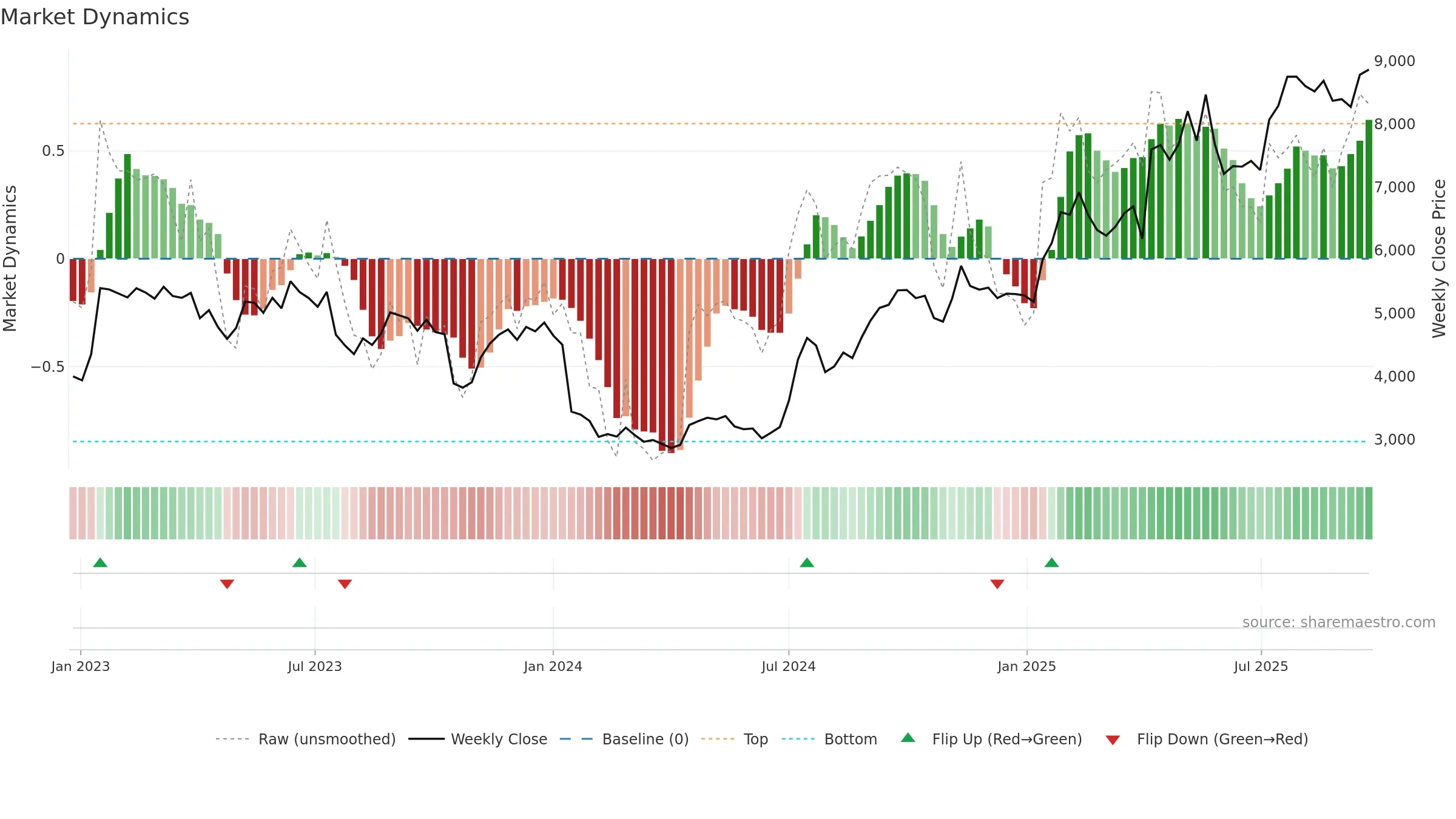Toggle the Top legend entry
1456x819 pixels.
[735, 739]
